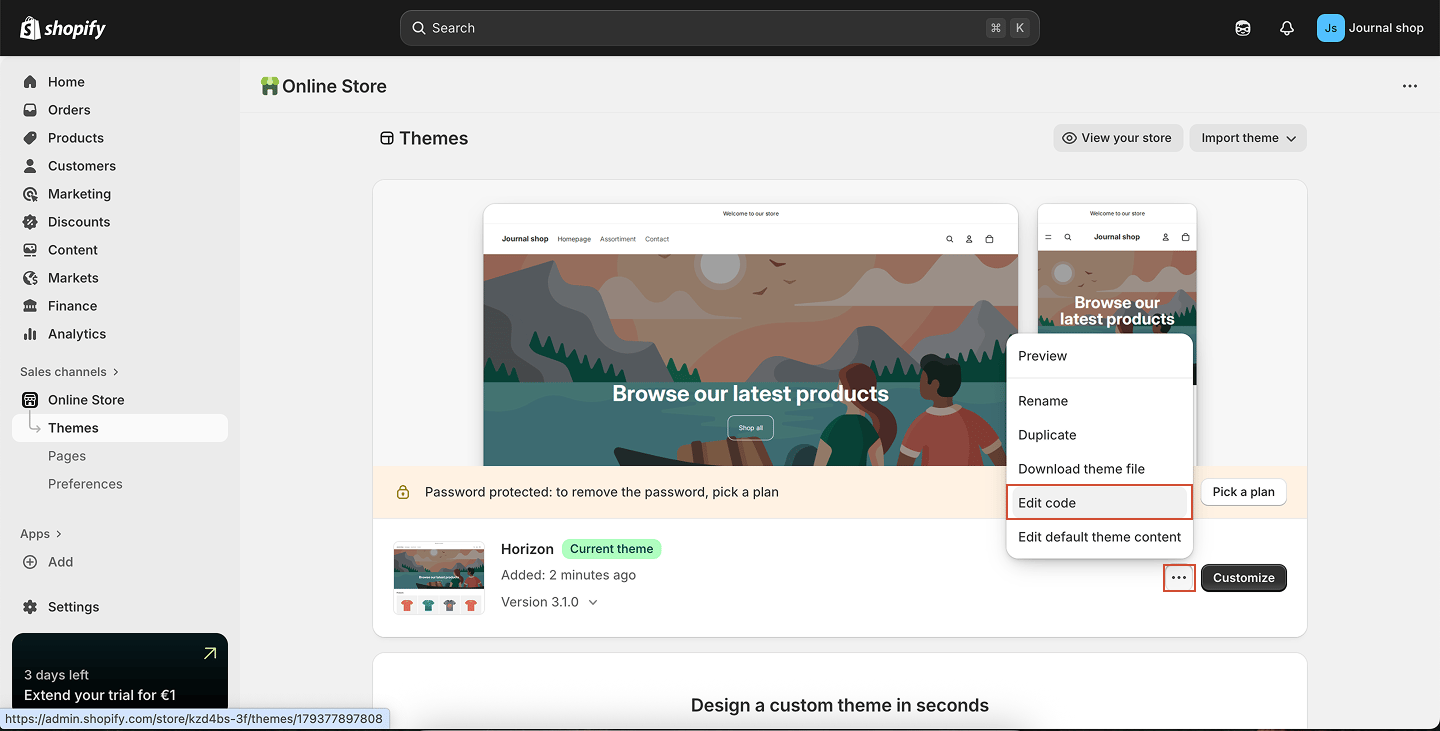
Task: Select Duplicate from the theme menu
Action: 1100,435
